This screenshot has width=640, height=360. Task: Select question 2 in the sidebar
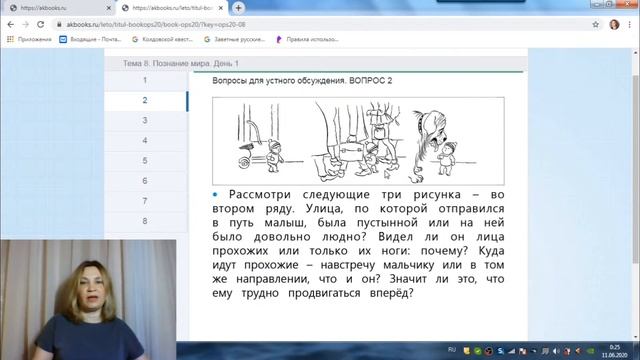pos(145,100)
